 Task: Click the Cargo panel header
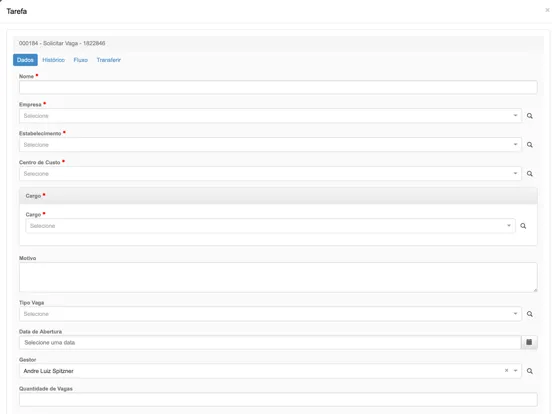click(278, 196)
